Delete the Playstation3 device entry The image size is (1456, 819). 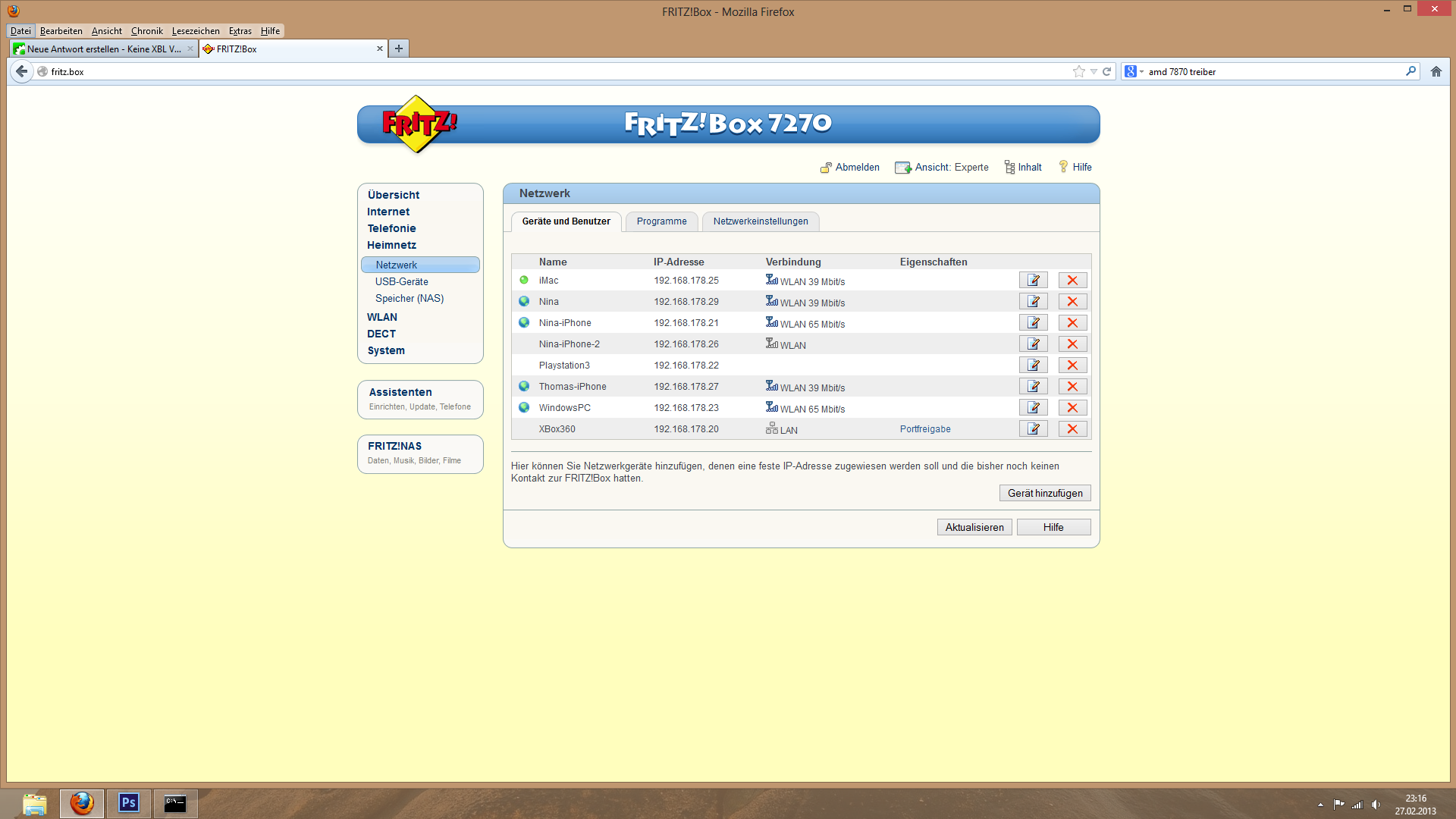tap(1072, 366)
